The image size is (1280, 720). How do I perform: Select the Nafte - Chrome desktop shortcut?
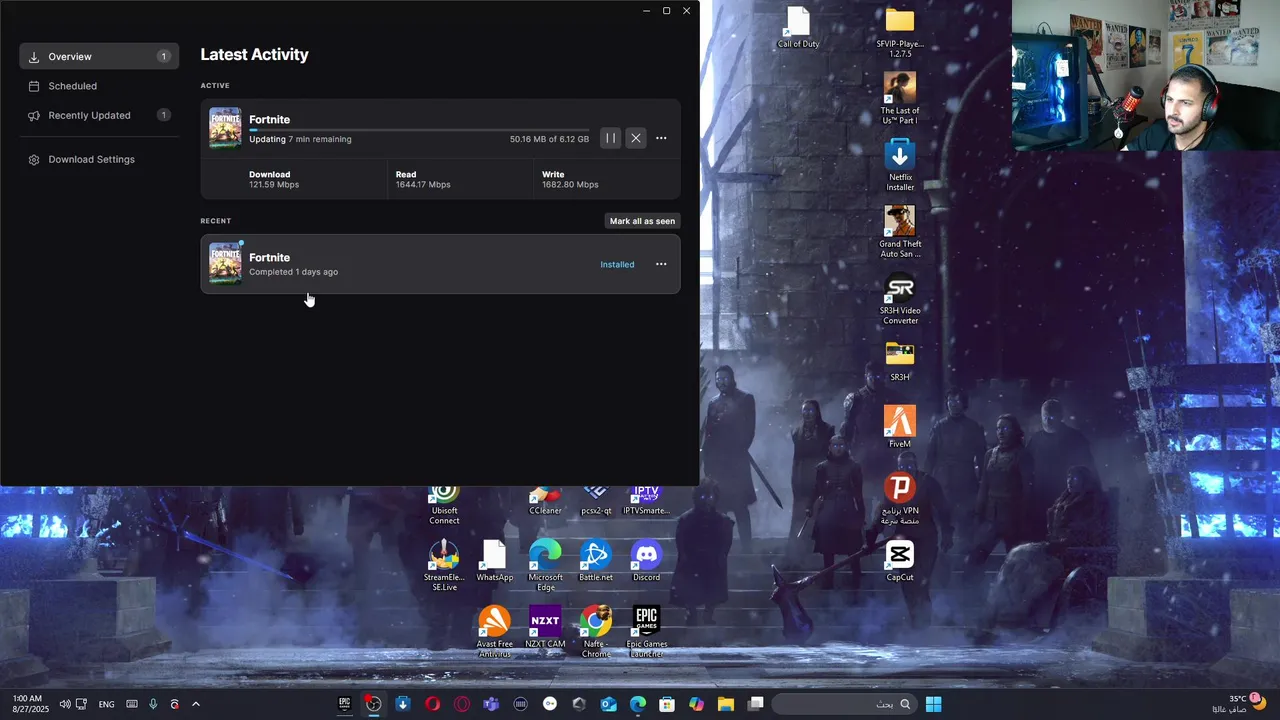[596, 632]
